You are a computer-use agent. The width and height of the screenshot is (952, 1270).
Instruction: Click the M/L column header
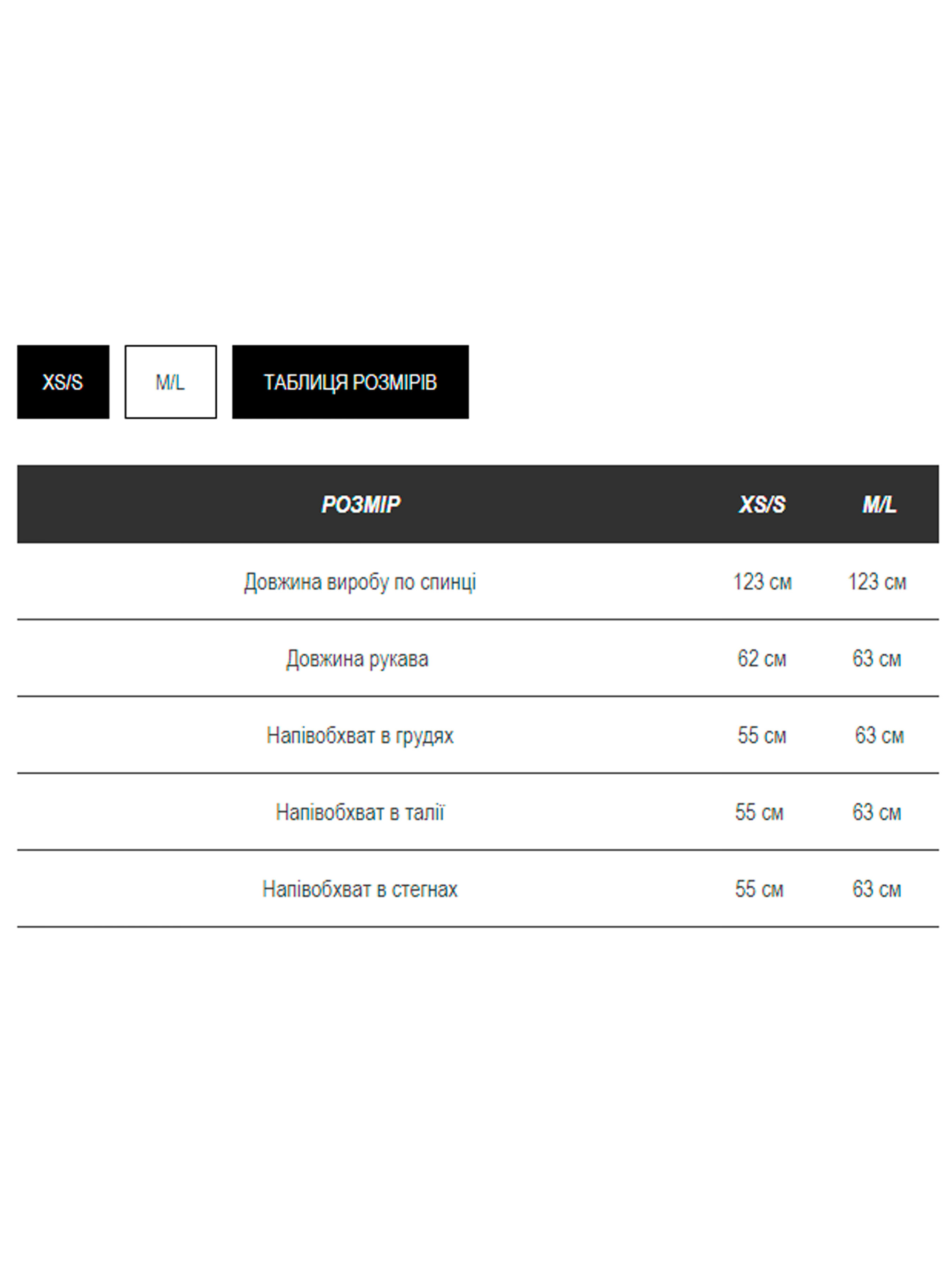point(879,504)
